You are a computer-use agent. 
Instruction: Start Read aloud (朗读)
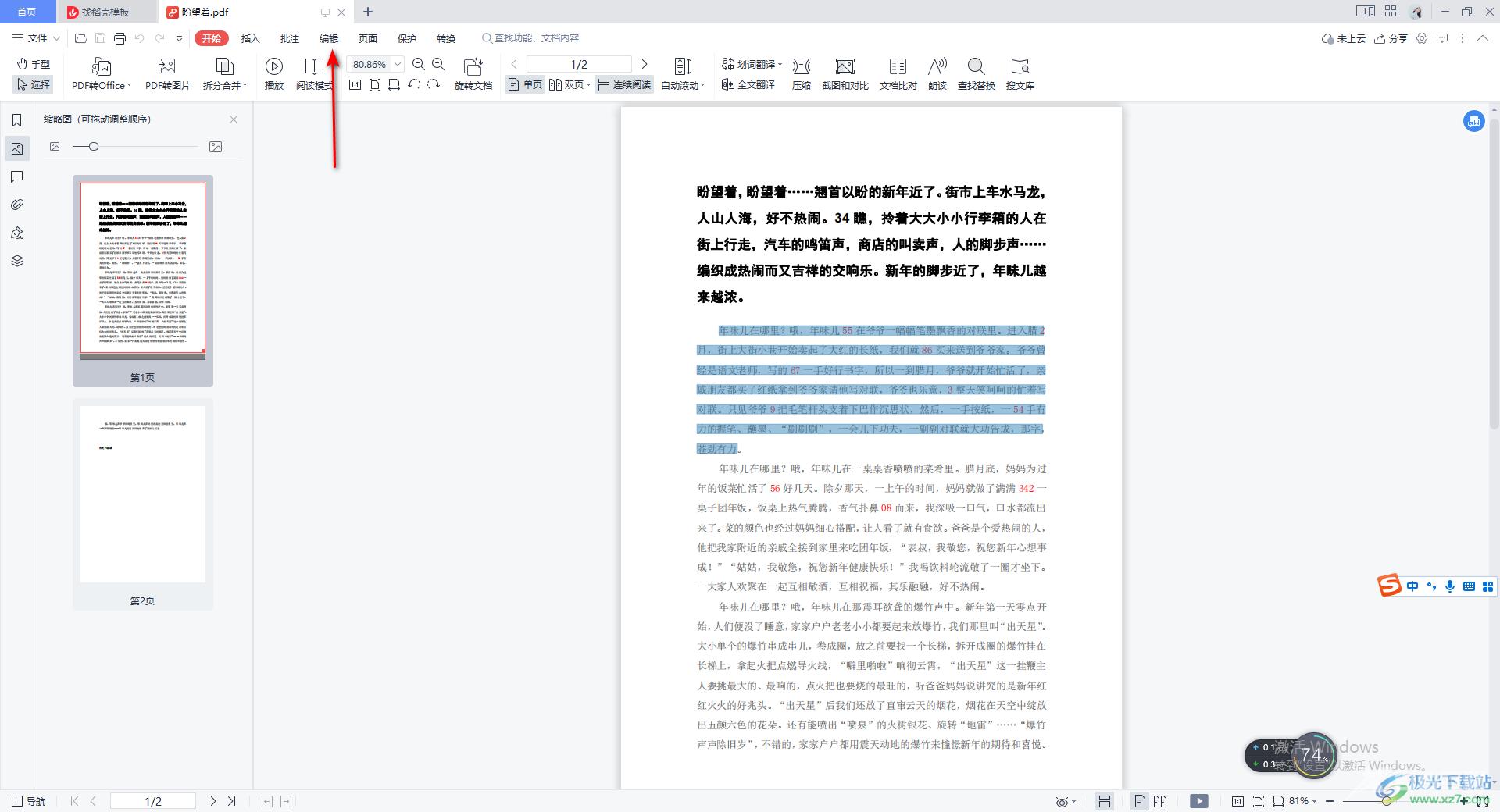(x=937, y=74)
